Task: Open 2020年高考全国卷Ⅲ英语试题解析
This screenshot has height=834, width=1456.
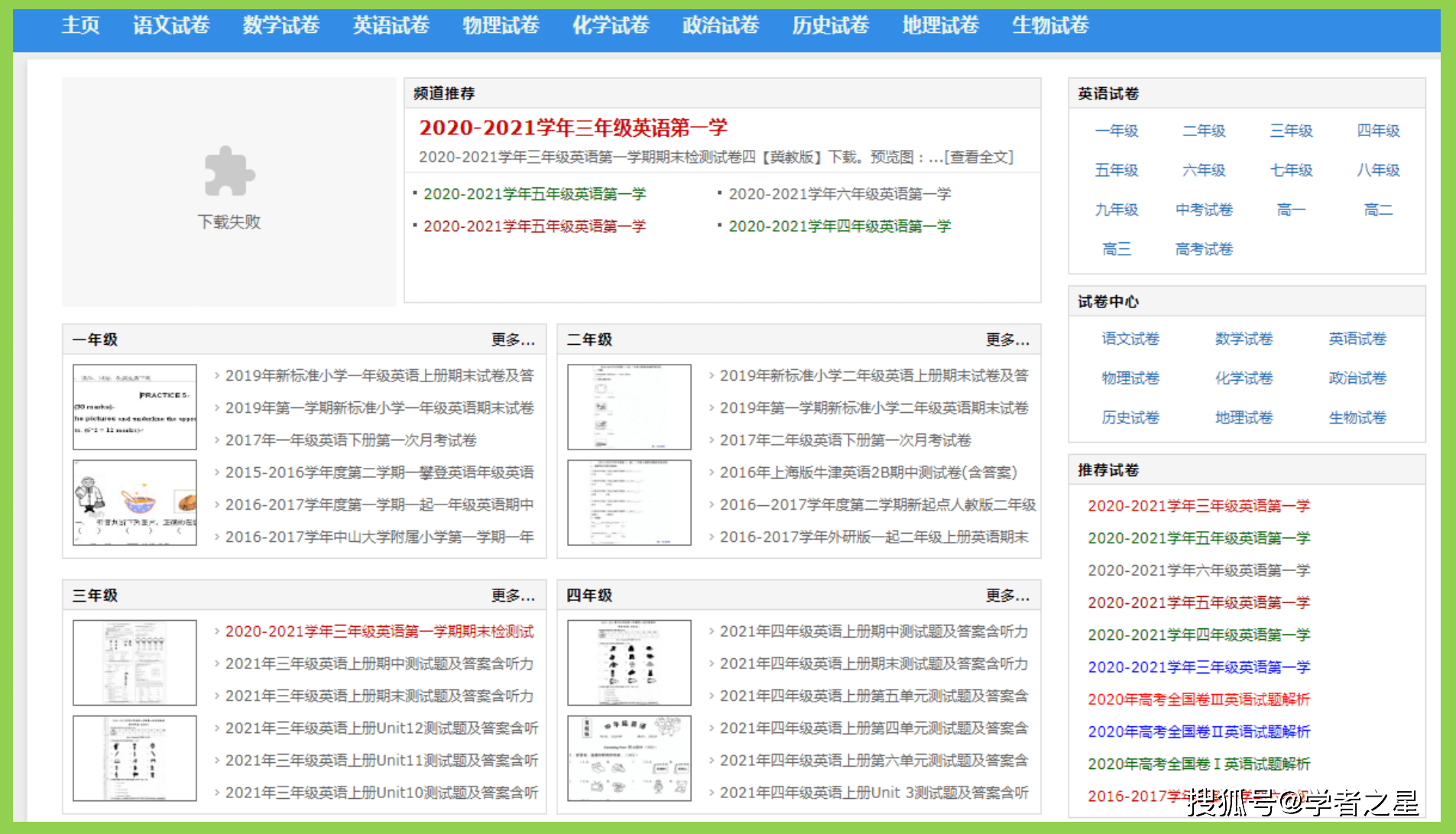Action: (1198, 699)
